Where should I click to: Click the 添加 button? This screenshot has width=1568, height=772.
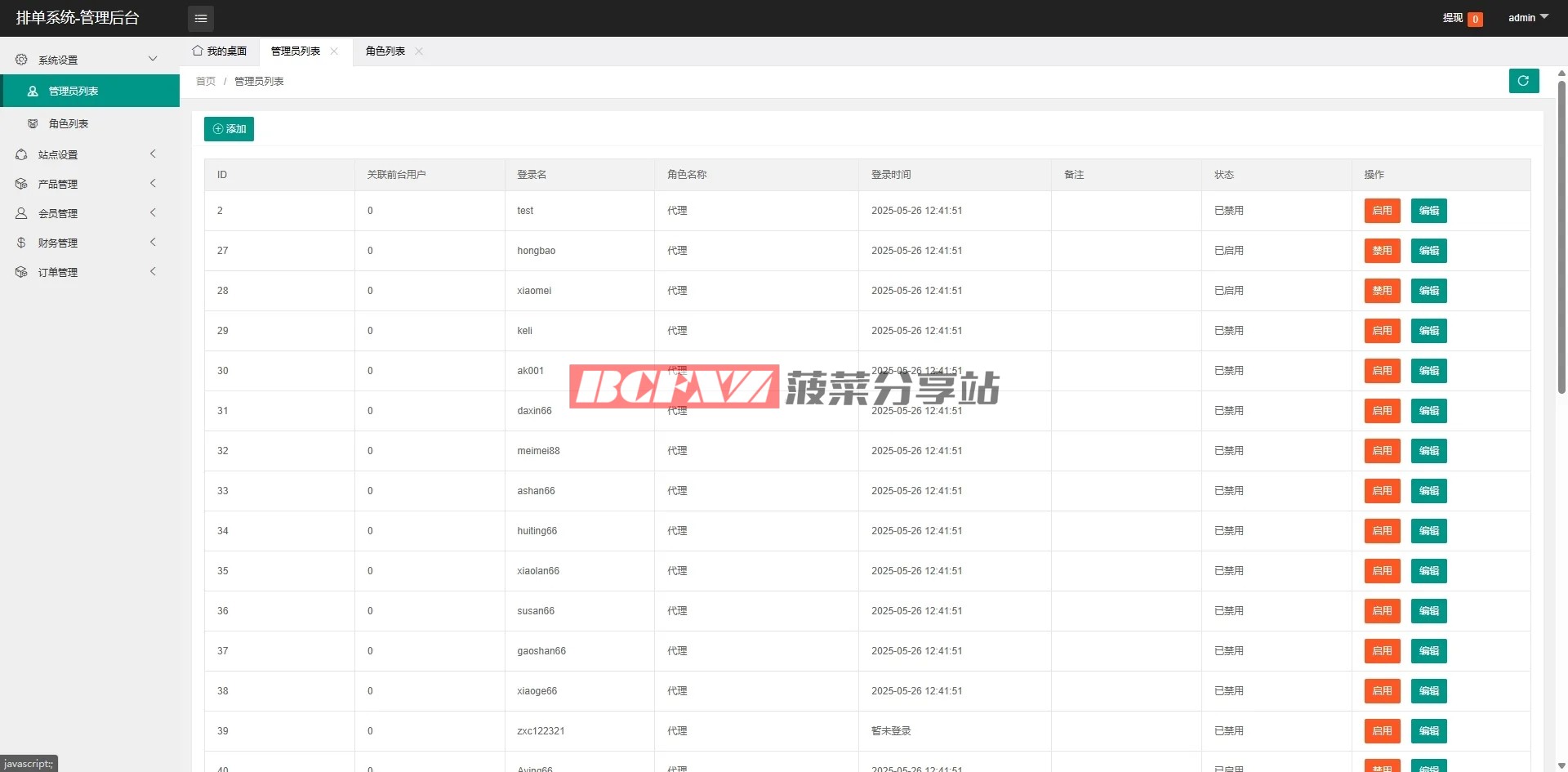click(229, 129)
